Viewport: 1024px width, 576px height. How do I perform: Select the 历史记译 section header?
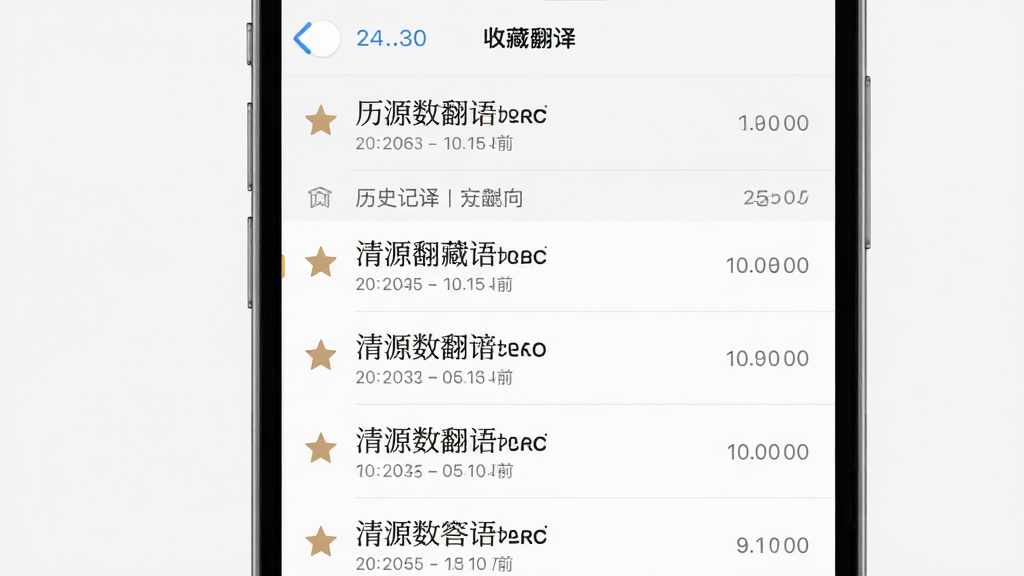click(x=558, y=197)
